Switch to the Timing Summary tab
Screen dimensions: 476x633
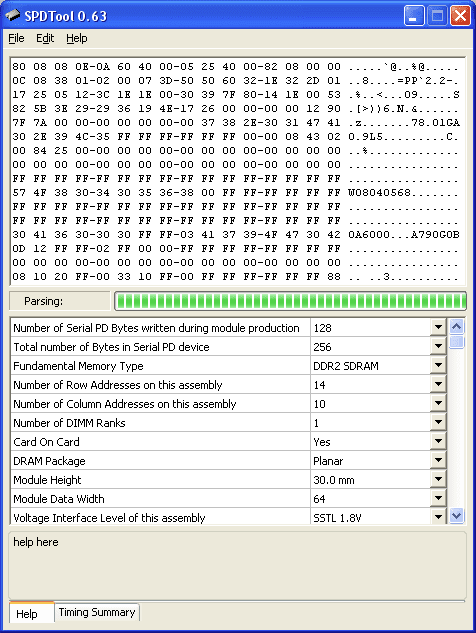point(97,612)
